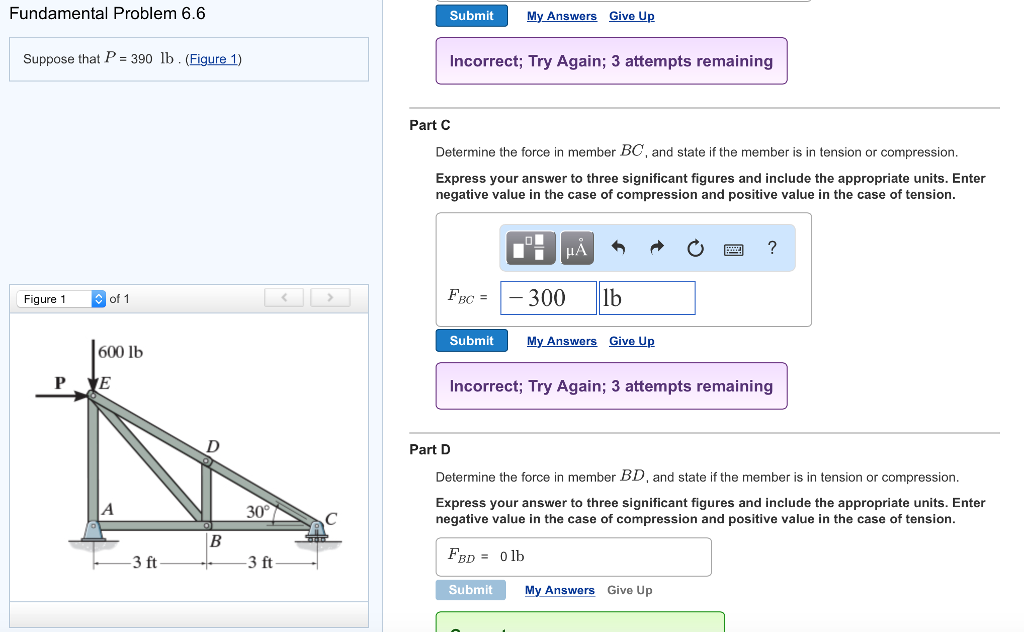
Task: Select the lb units field for FBC
Action: click(646, 297)
